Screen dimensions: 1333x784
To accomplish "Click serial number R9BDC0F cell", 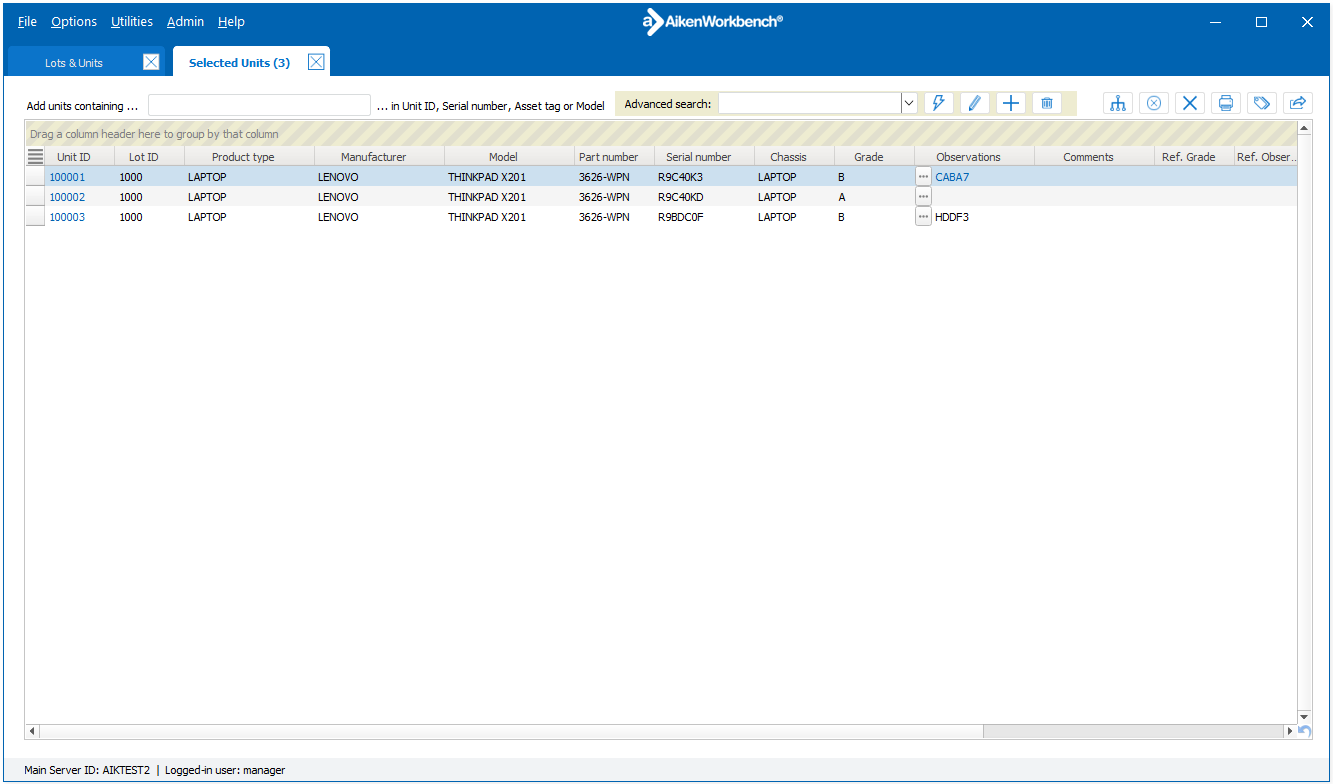I will pos(704,217).
